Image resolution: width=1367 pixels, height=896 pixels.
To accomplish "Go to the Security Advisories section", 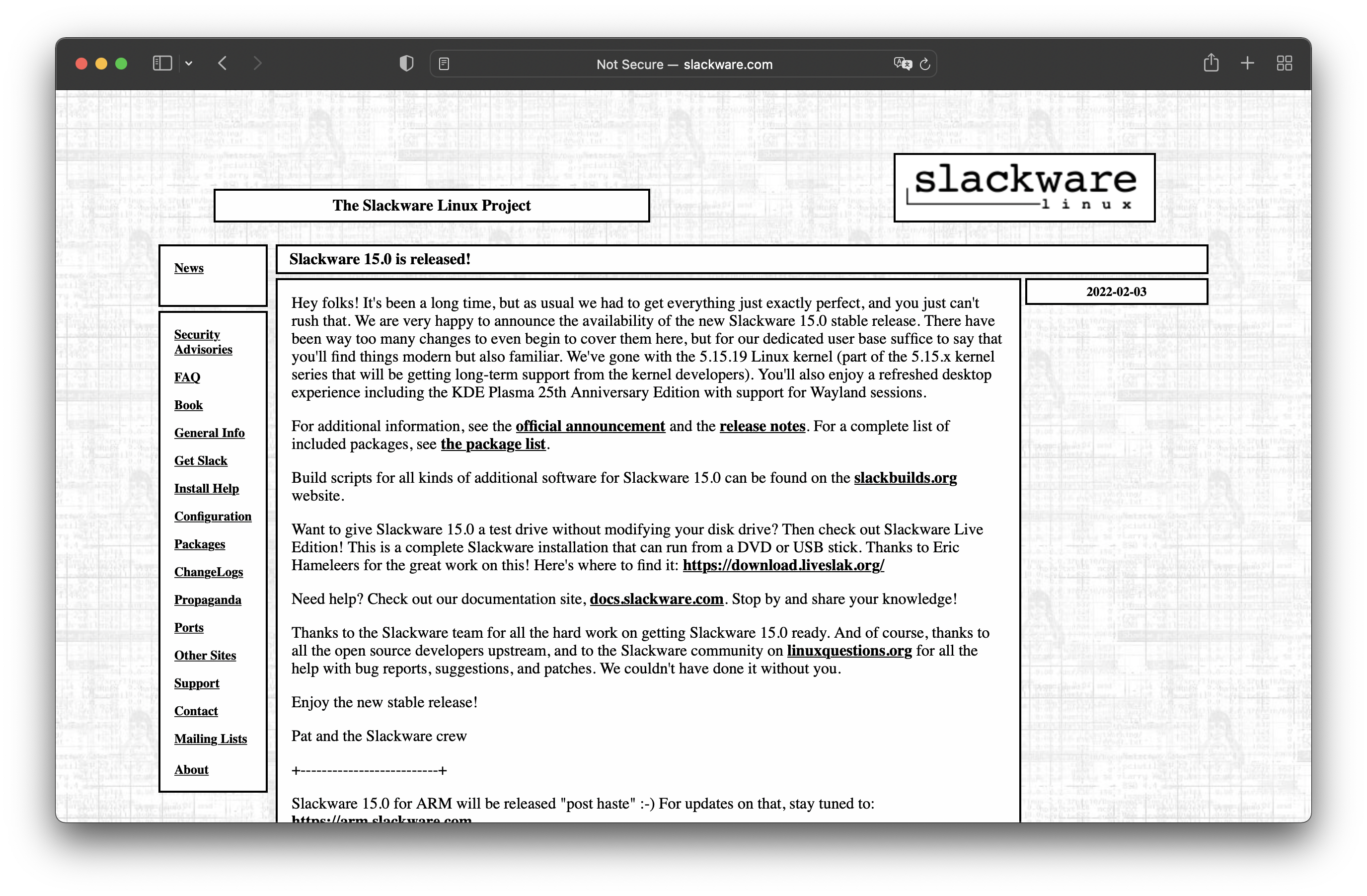I will click(203, 342).
